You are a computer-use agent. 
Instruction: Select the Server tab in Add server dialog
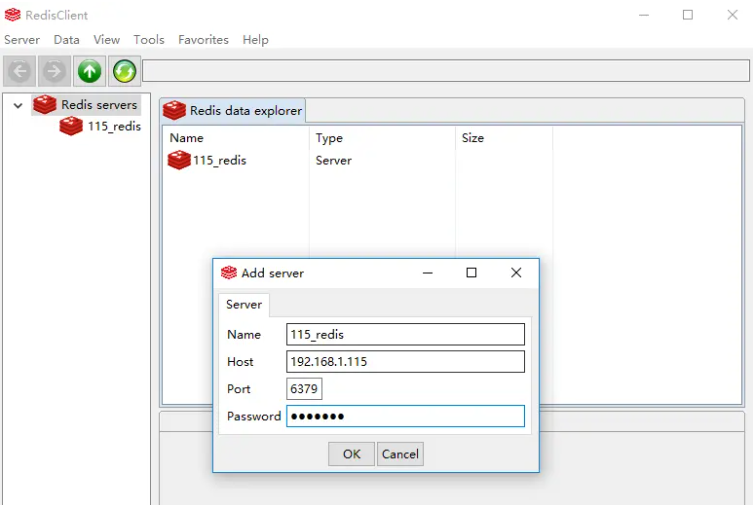(x=244, y=304)
